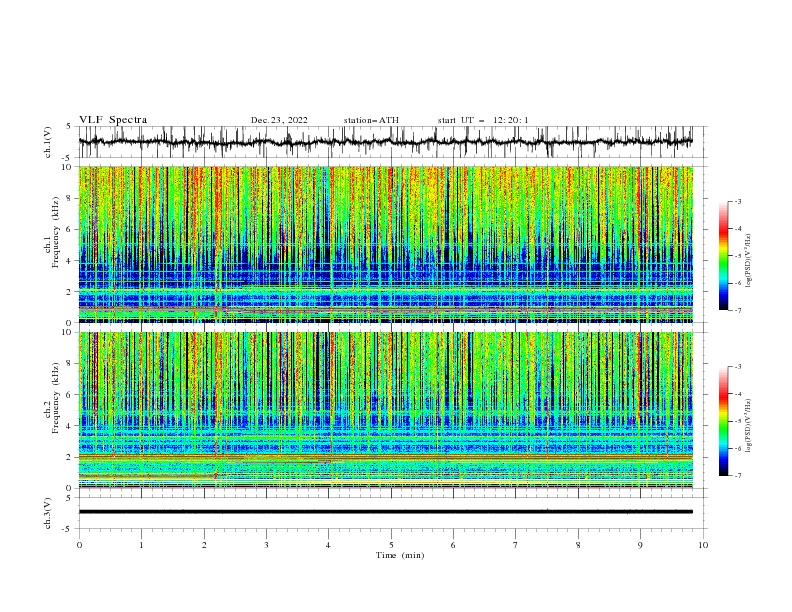Click the ch.1 spectrogram color scale bar
The image size is (792, 612).
pos(724,256)
